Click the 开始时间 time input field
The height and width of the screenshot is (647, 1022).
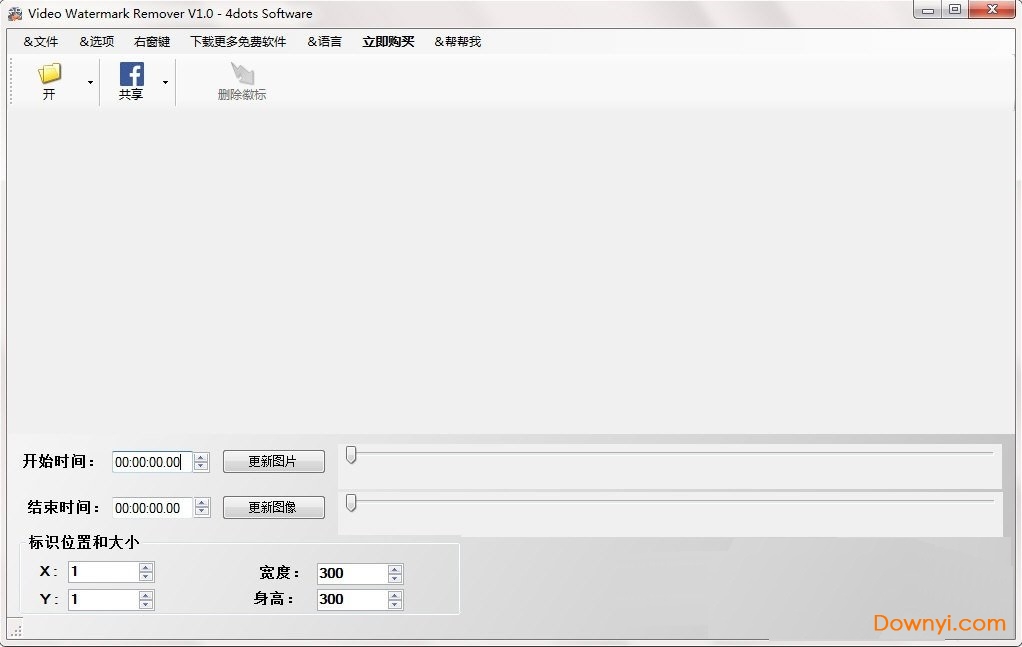[x=150, y=462]
